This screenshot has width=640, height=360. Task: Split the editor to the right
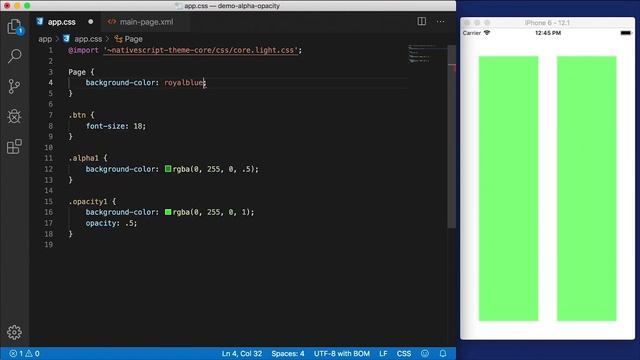(422, 21)
